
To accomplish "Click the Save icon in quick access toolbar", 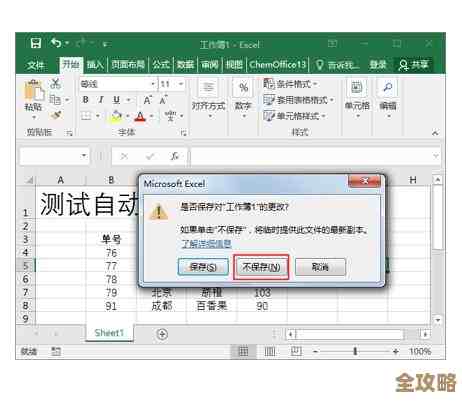I will click(35, 43).
